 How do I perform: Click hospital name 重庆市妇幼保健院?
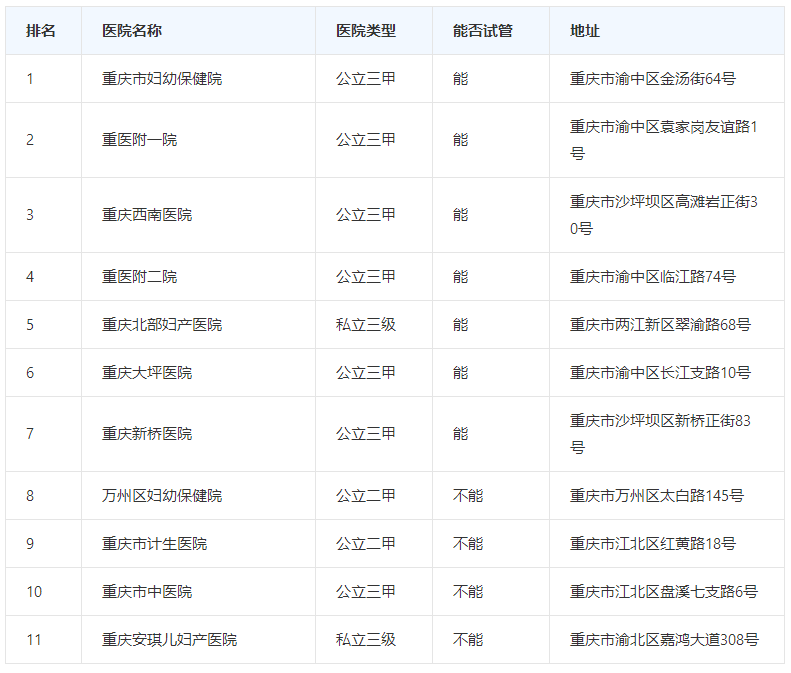162,78
